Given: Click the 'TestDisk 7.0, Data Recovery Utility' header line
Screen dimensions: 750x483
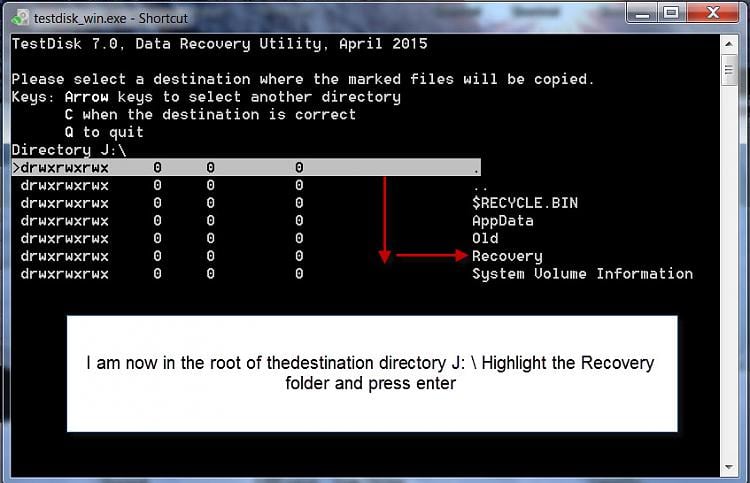Looking at the screenshot, I should tap(219, 44).
